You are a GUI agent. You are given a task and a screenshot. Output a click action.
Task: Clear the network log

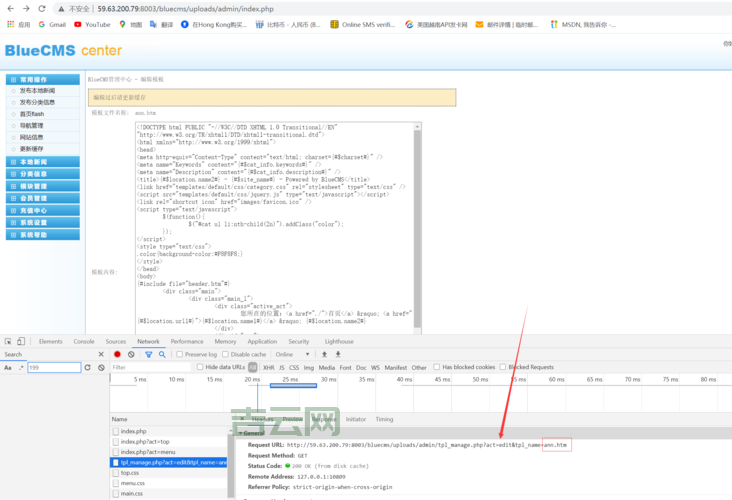tap(130, 354)
